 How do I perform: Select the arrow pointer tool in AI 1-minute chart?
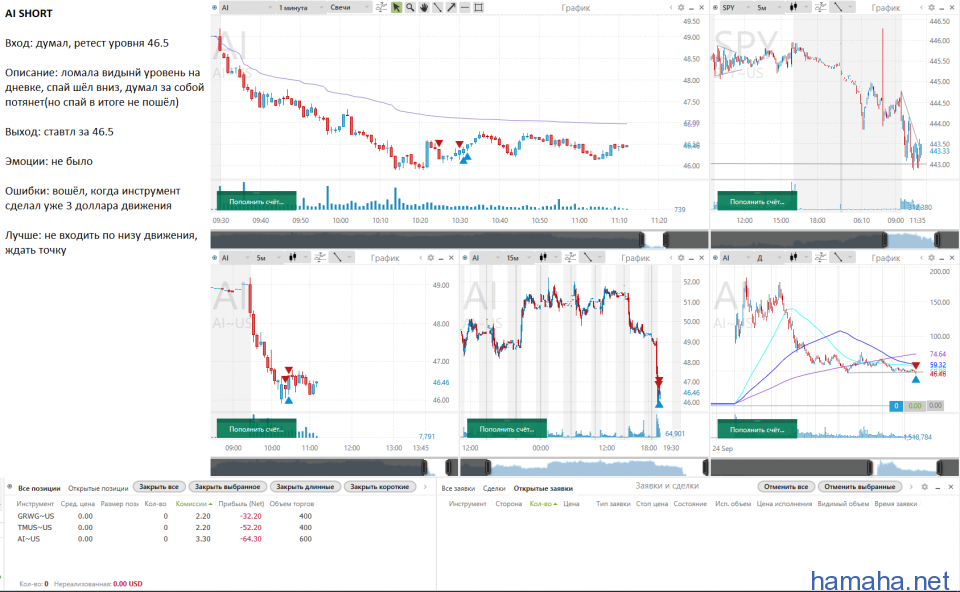tap(396, 7)
